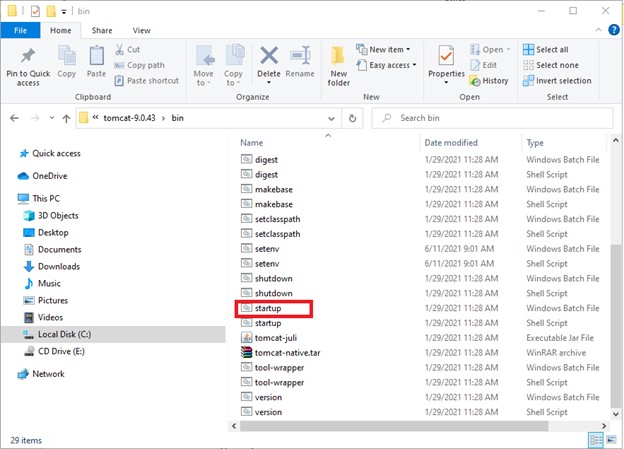Click the Copy icon in Clipboard group
Screen dimensions: 624x449
[x=67, y=58]
